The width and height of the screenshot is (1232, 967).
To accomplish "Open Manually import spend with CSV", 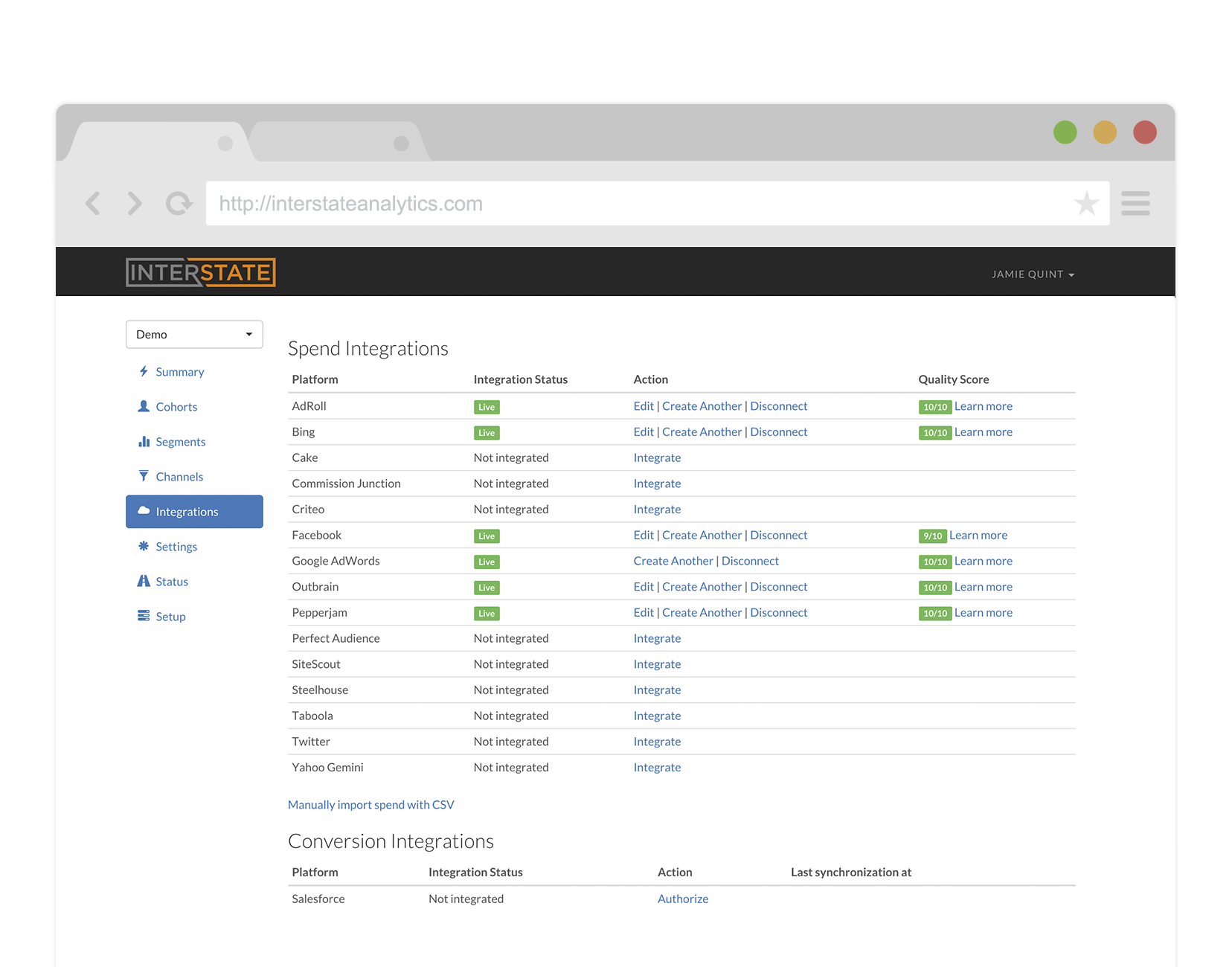I will point(370,805).
